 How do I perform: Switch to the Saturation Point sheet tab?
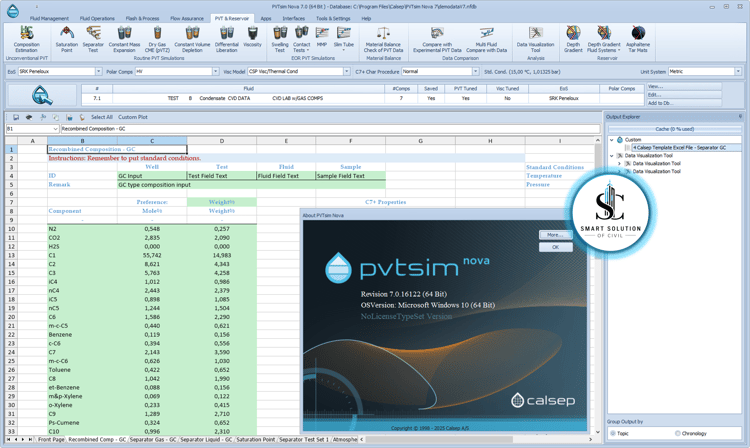click(255, 439)
